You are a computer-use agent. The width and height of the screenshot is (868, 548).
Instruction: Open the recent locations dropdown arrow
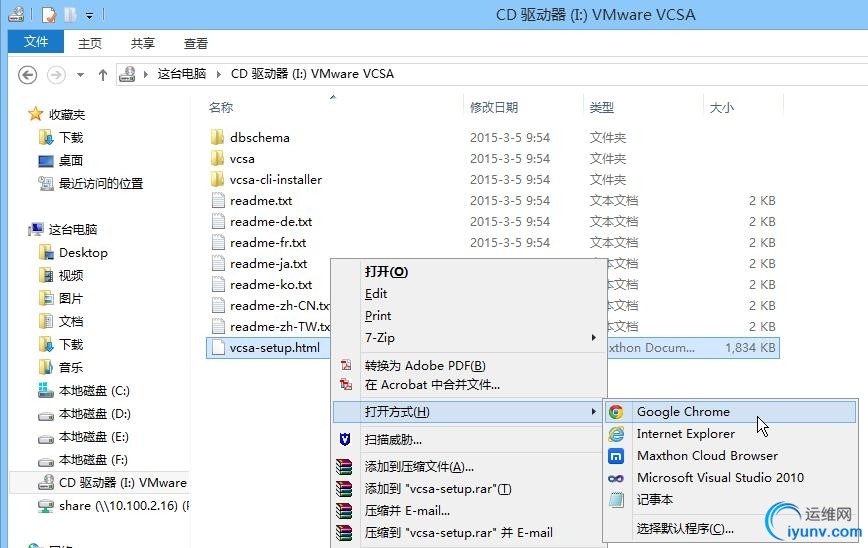click(x=80, y=75)
